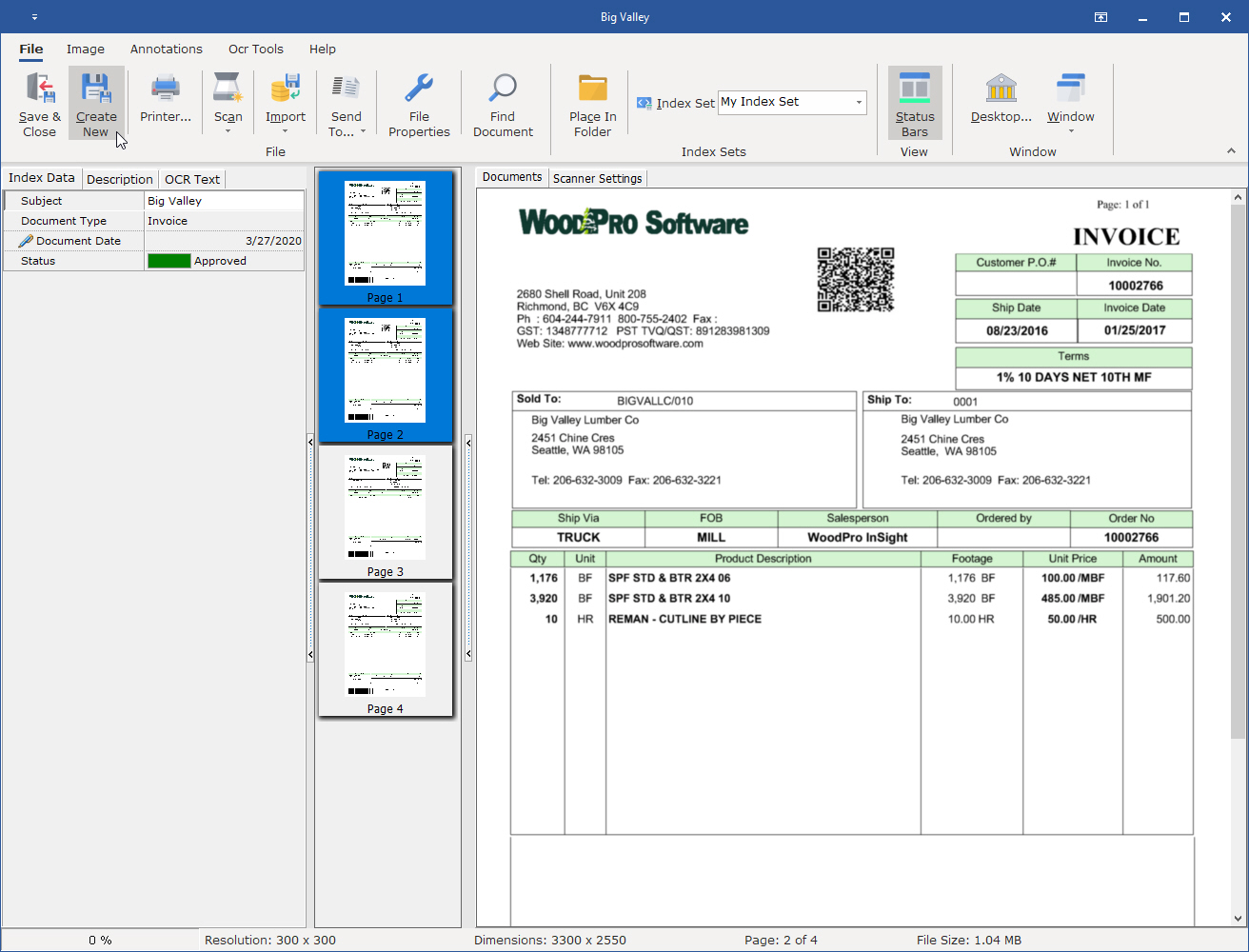
Task: Expand the Scan dropdown arrow
Action: coord(228,131)
